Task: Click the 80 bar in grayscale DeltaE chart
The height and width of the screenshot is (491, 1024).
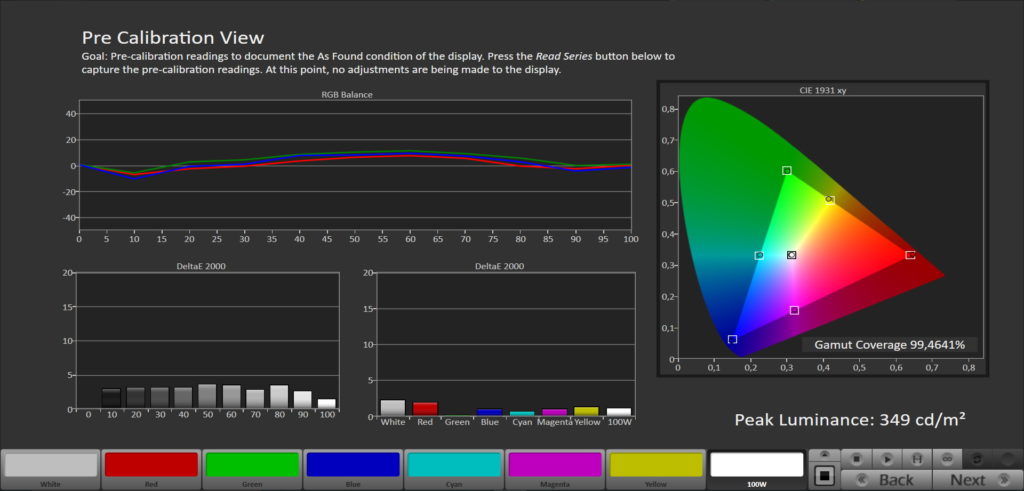Action: click(279, 397)
